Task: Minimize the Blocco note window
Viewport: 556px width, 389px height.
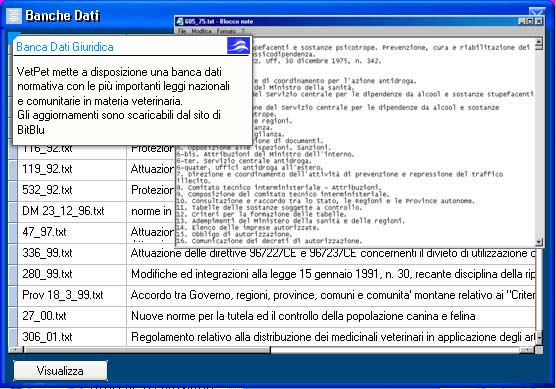Action: click(x=522, y=21)
